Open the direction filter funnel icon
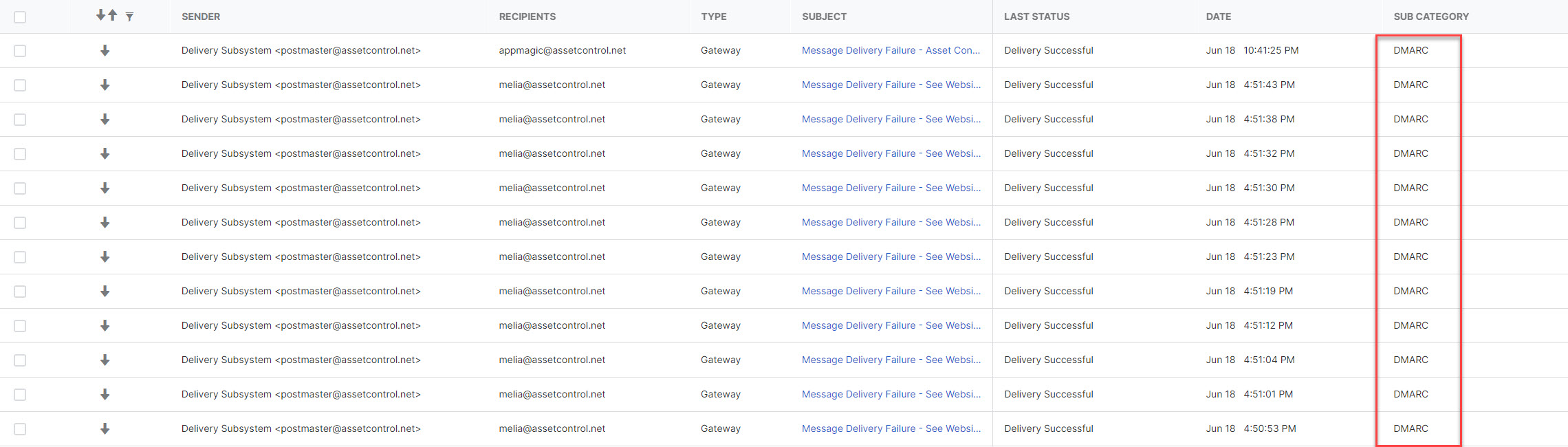This screenshot has height=447, width=1568. (x=129, y=17)
